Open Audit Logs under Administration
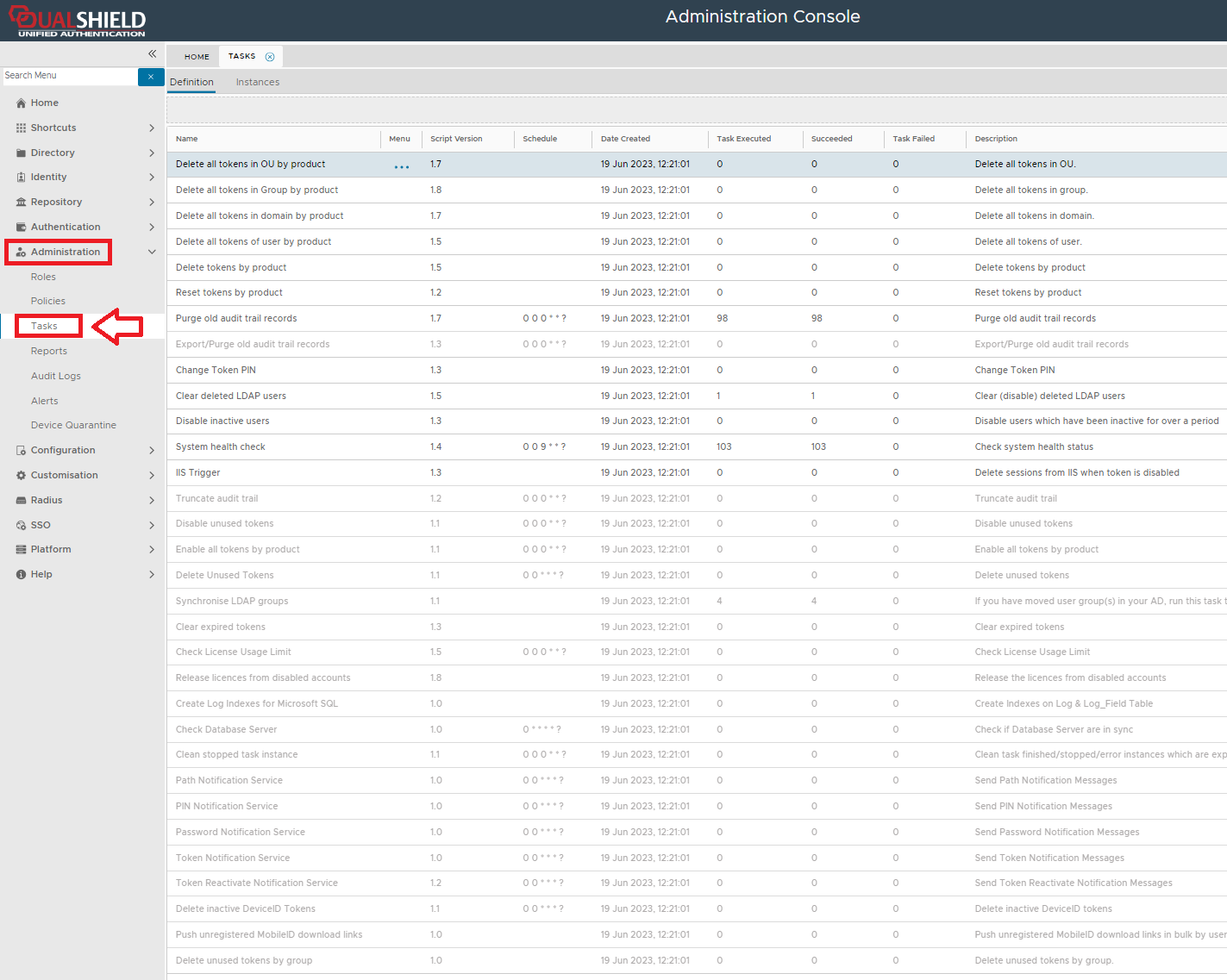Viewport: 1227px width, 980px height. pos(55,377)
